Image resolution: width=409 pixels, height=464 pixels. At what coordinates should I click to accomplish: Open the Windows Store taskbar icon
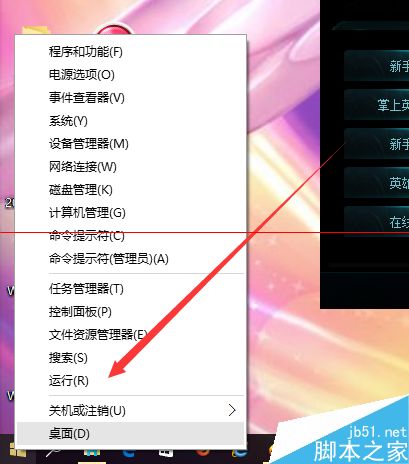[x=165, y=455]
